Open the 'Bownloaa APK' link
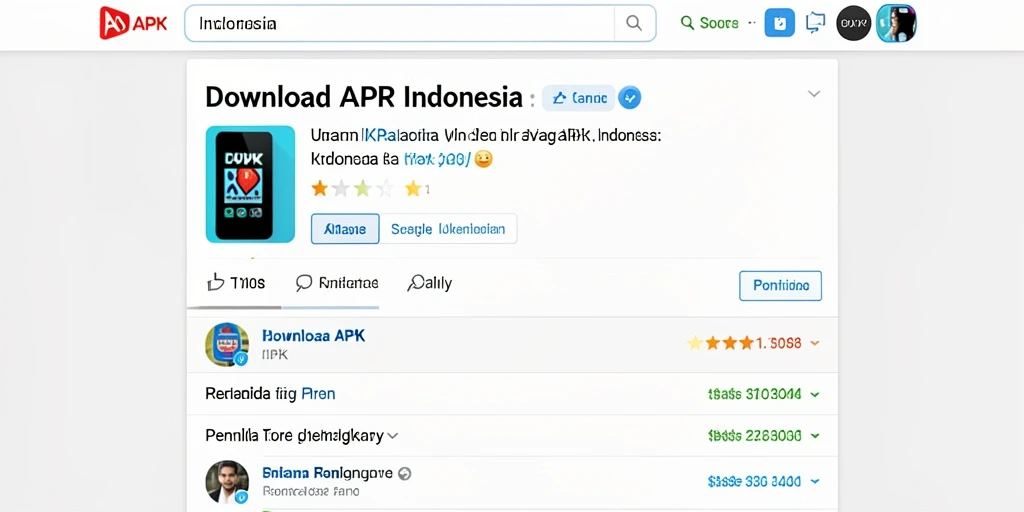Viewport: 1024px width, 512px height. point(313,336)
